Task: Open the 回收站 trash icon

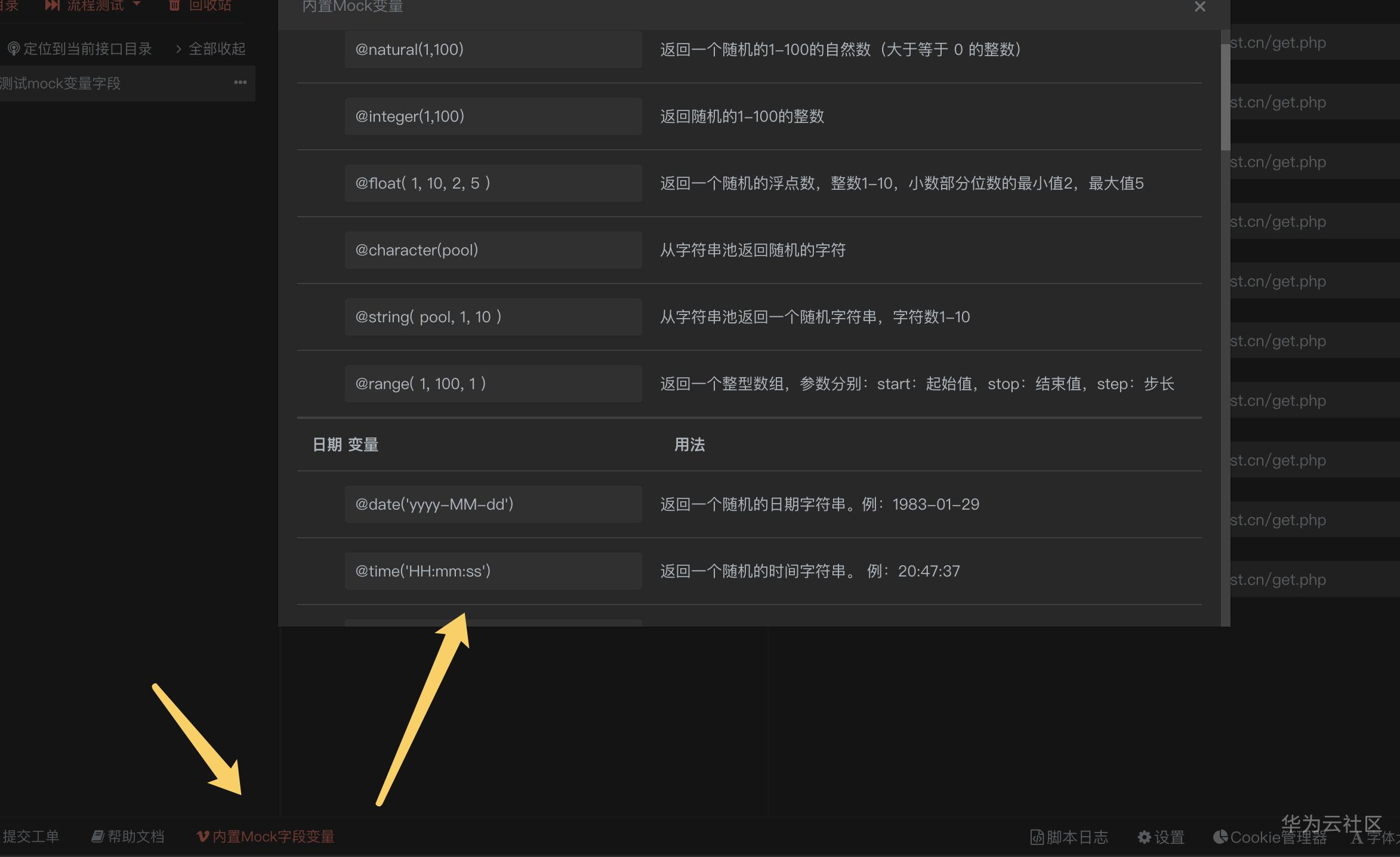Action: pos(174,5)
